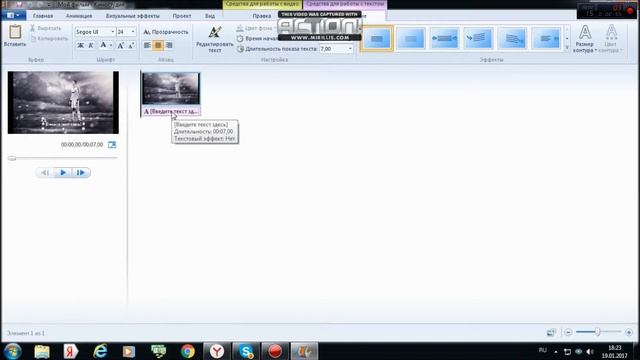Step to next frame in preview
Viewport: 640px width, 360px height.
pyautogui.click(x=81, y=173)
